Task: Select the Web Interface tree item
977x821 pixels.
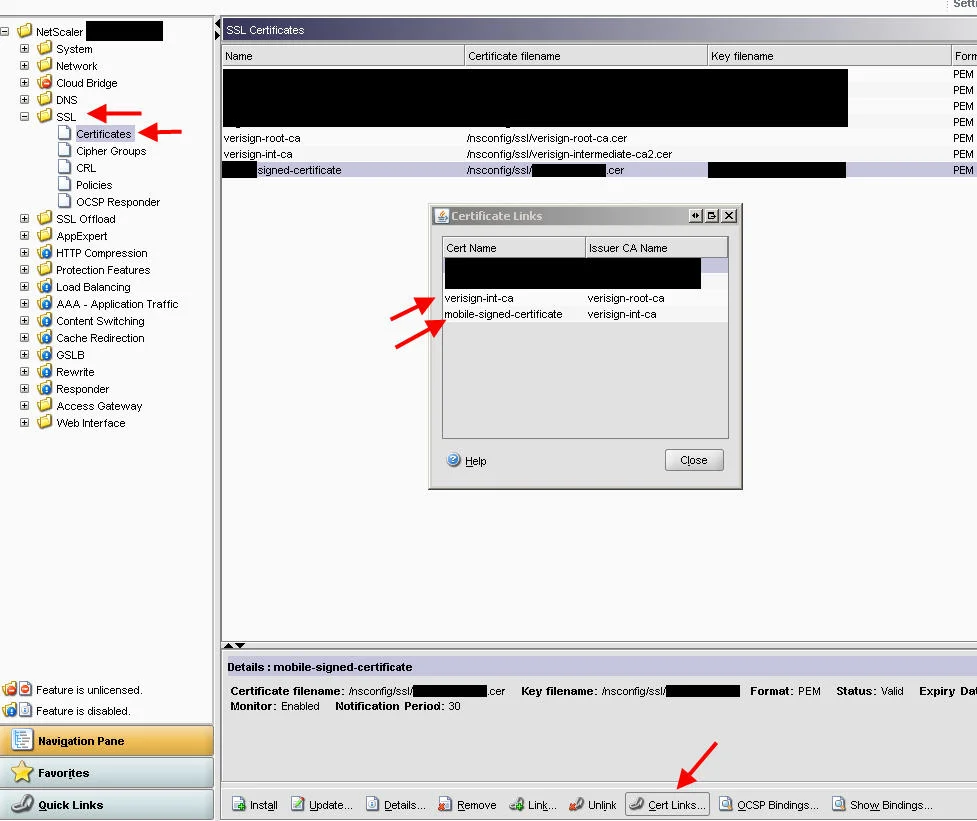Action: coord(91,423)
